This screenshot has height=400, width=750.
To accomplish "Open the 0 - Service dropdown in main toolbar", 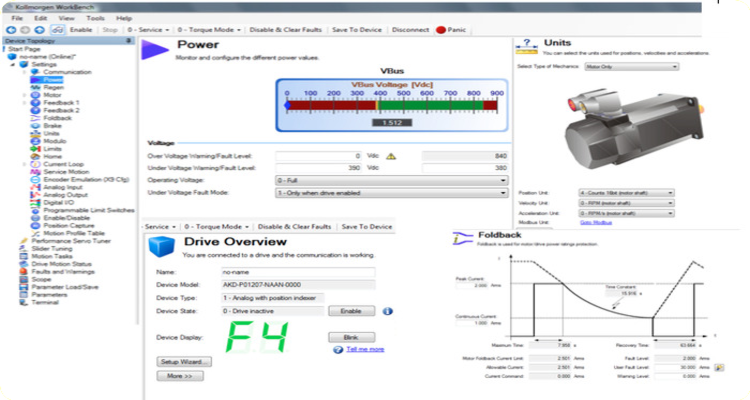I will [148, 30].
